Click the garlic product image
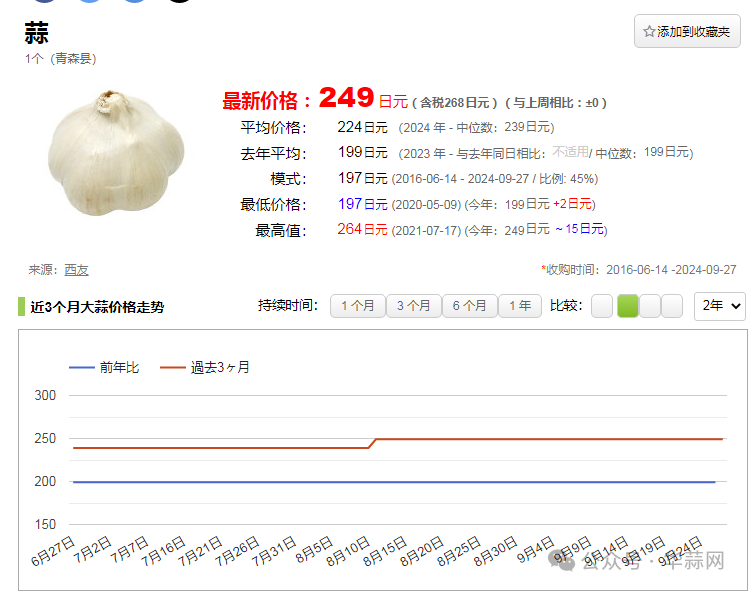This screenshot has height=591, width=749. (x=116, y=152)
